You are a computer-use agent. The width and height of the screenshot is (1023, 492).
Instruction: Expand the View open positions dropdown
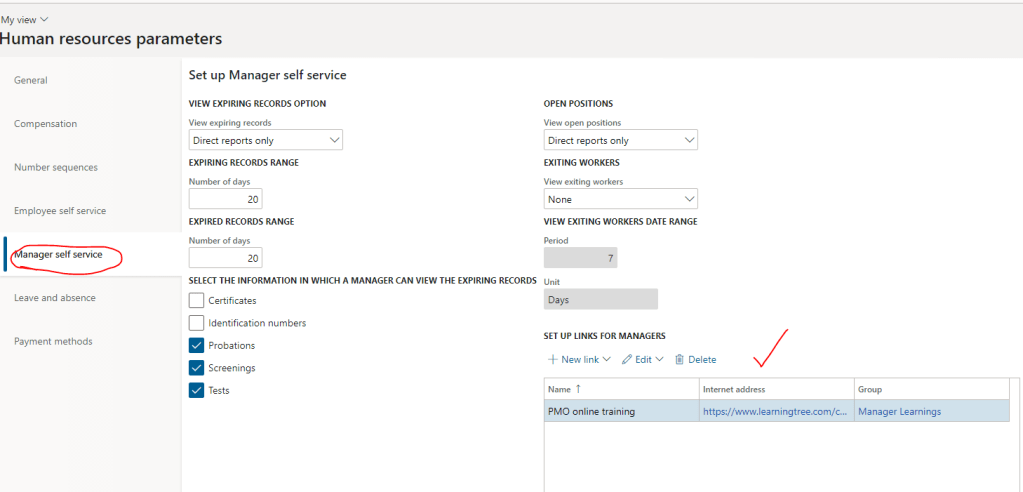tap(620, 141)
